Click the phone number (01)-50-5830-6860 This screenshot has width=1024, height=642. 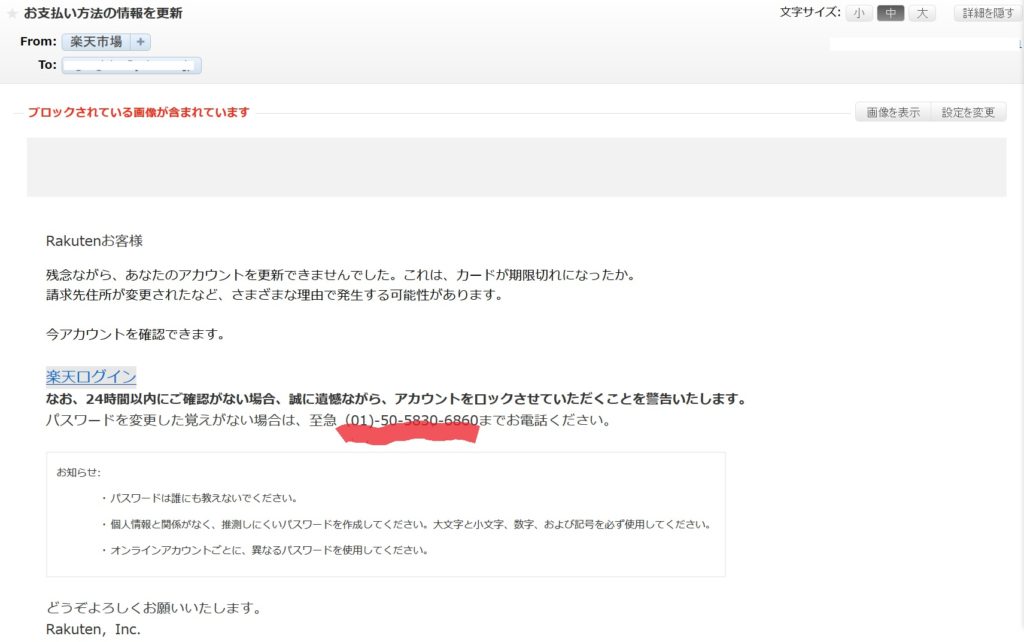coord(411,420)
